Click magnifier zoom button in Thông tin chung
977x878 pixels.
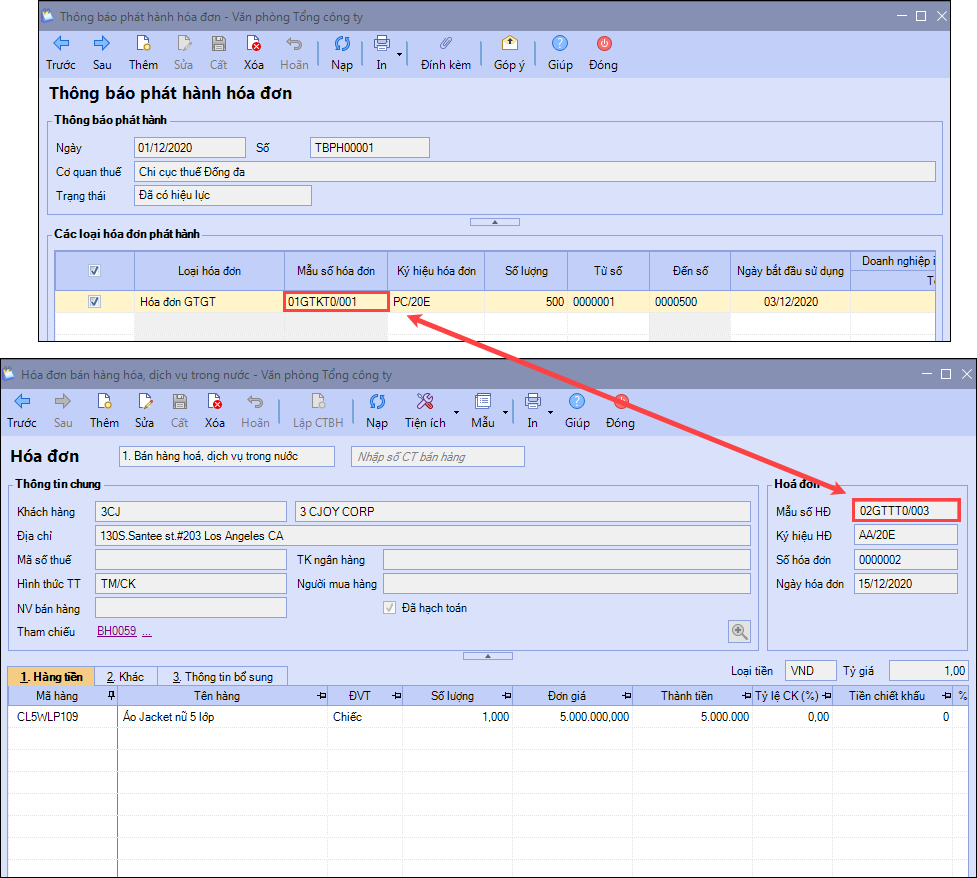point(740,631)
